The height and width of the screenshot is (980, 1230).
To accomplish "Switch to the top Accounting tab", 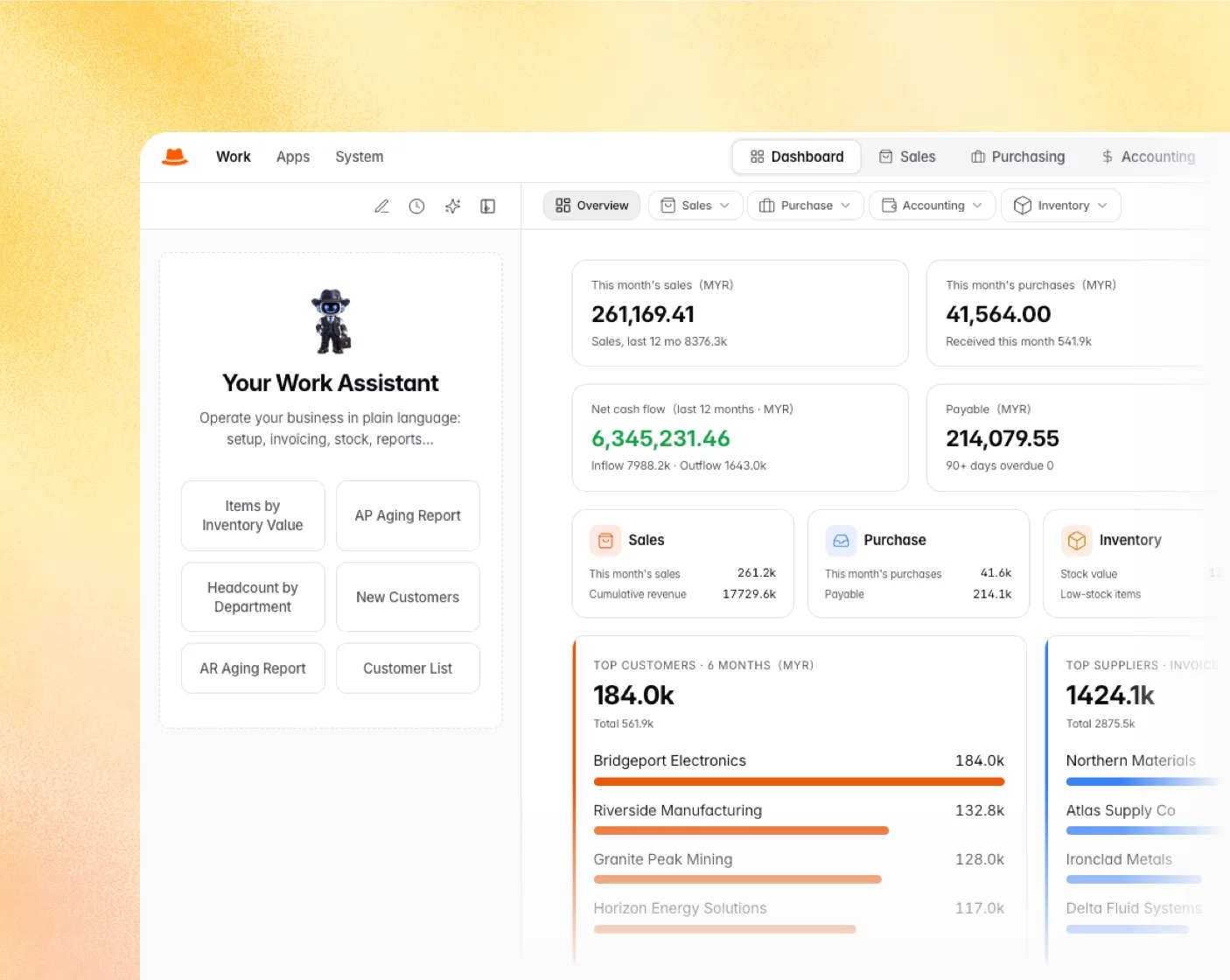I will point(1149,157).
